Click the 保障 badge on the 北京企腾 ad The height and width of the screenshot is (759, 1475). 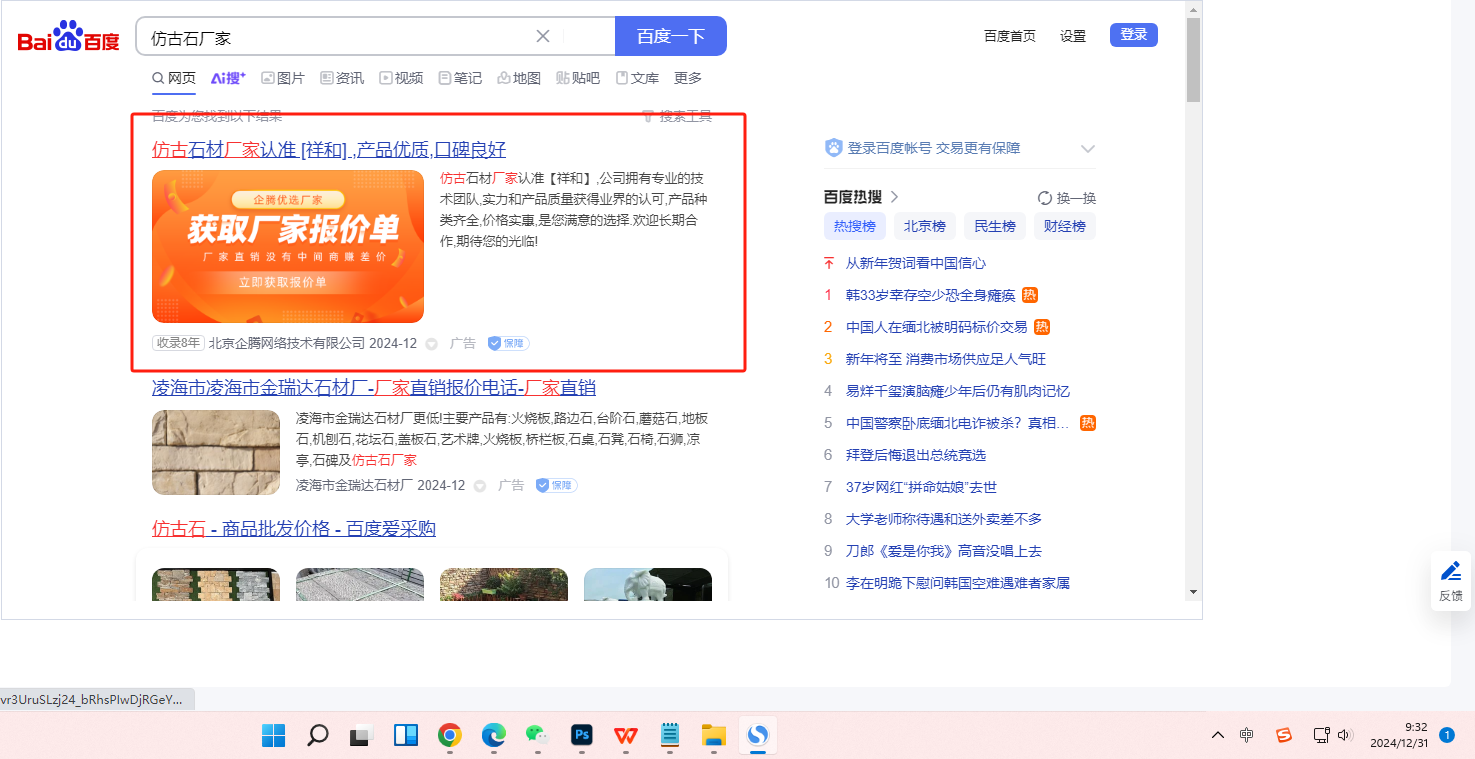[508, 343]
